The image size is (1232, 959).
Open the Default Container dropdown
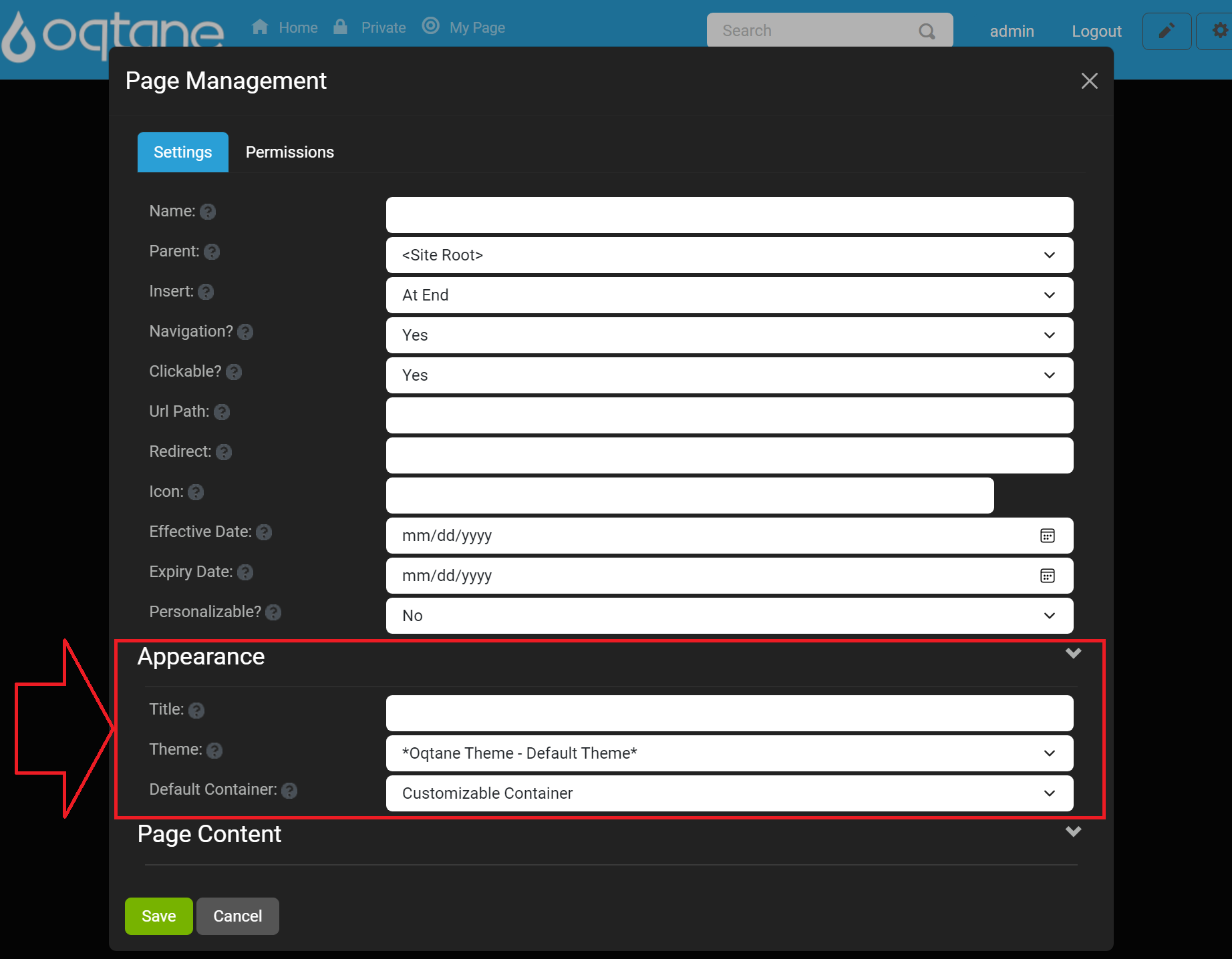pos(730,793)
